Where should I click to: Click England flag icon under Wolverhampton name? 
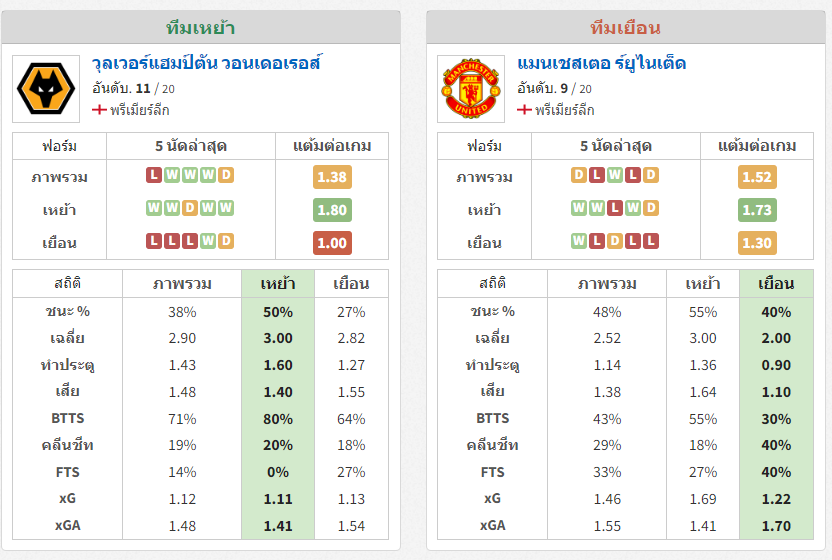[x=99, y=110]
